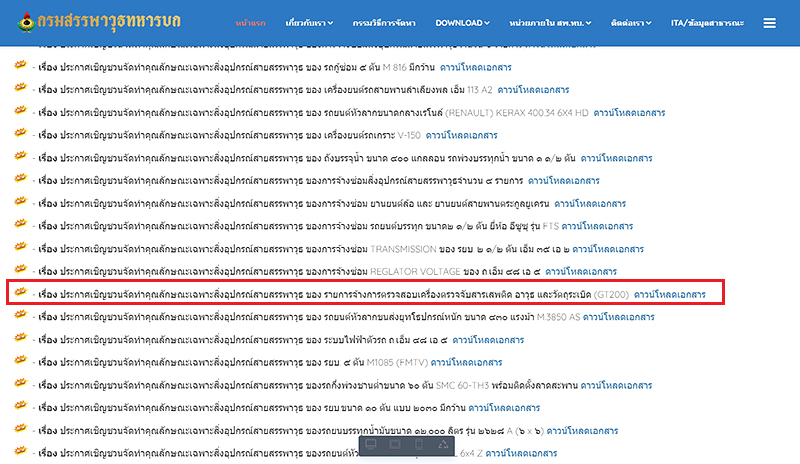Click the 'M1085 (FMTV)' announcement text

397,362
